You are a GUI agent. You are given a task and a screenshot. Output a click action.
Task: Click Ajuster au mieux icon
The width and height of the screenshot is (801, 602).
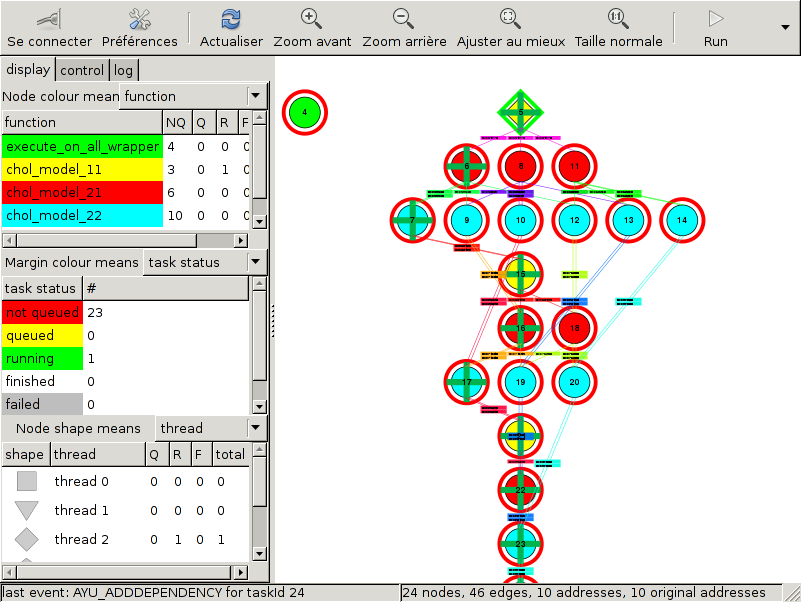(x=510, y=18)
